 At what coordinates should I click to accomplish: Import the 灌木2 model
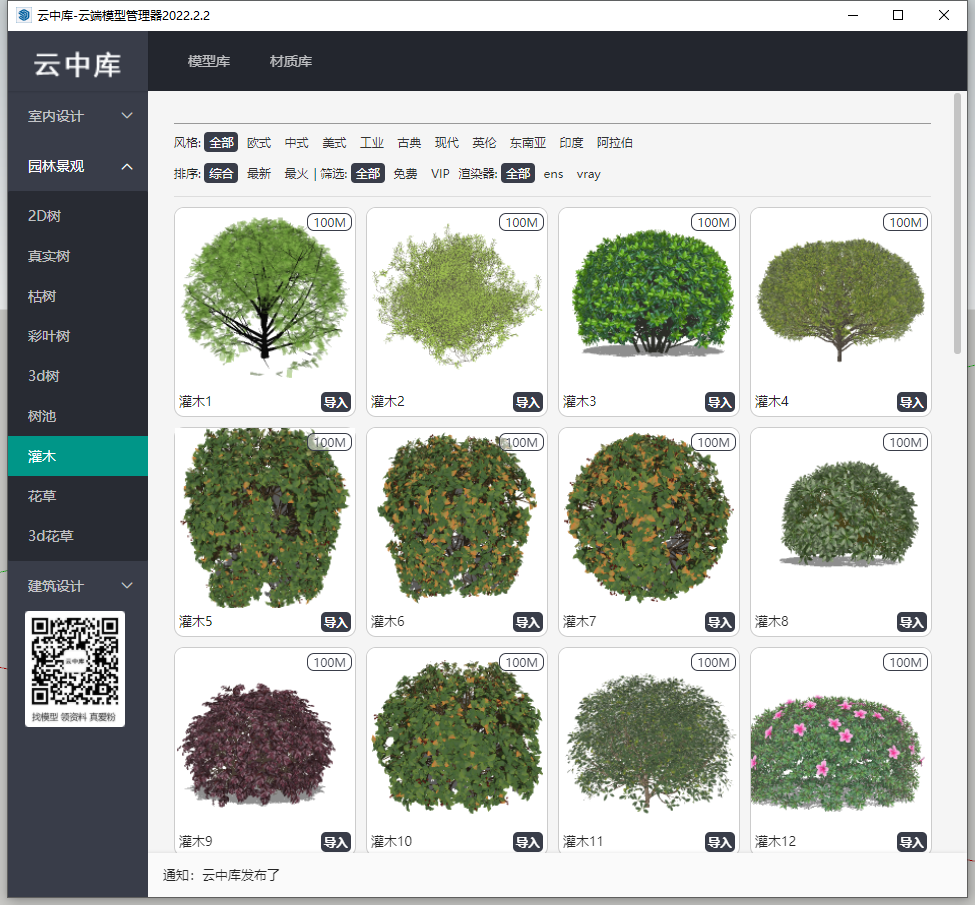pos(528,402)
